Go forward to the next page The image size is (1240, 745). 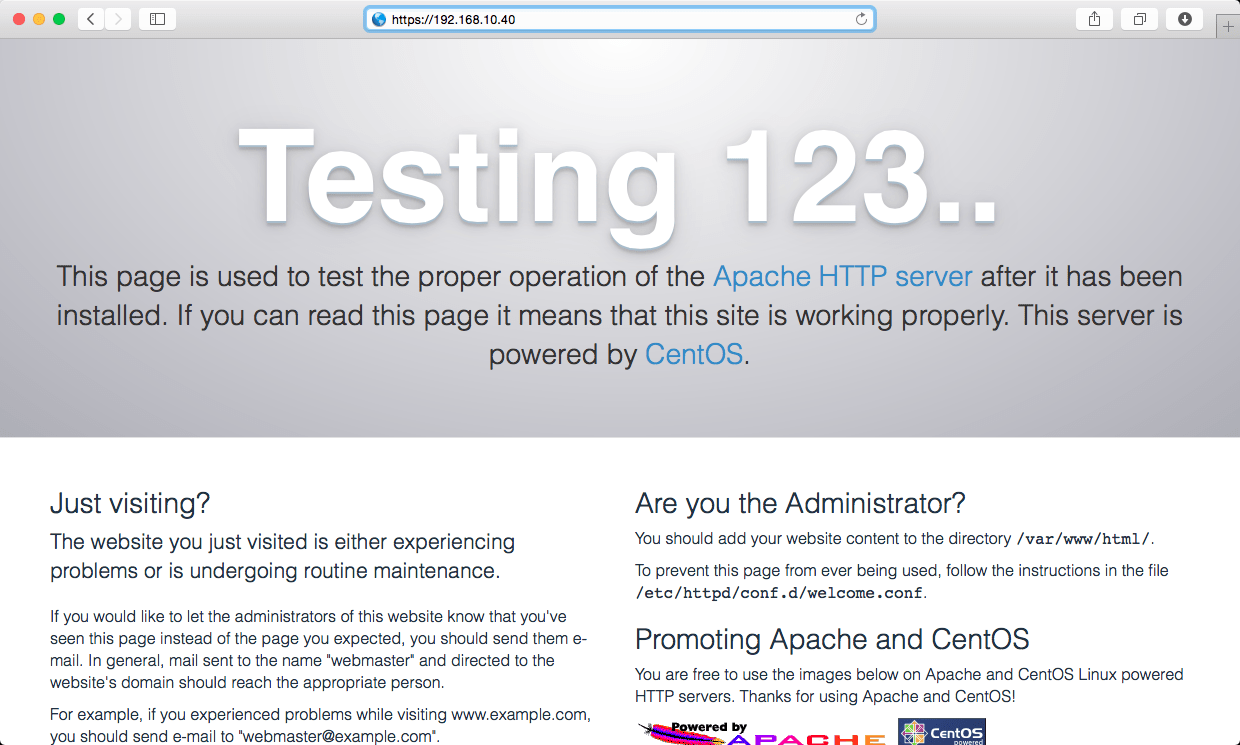pos(118,19)
